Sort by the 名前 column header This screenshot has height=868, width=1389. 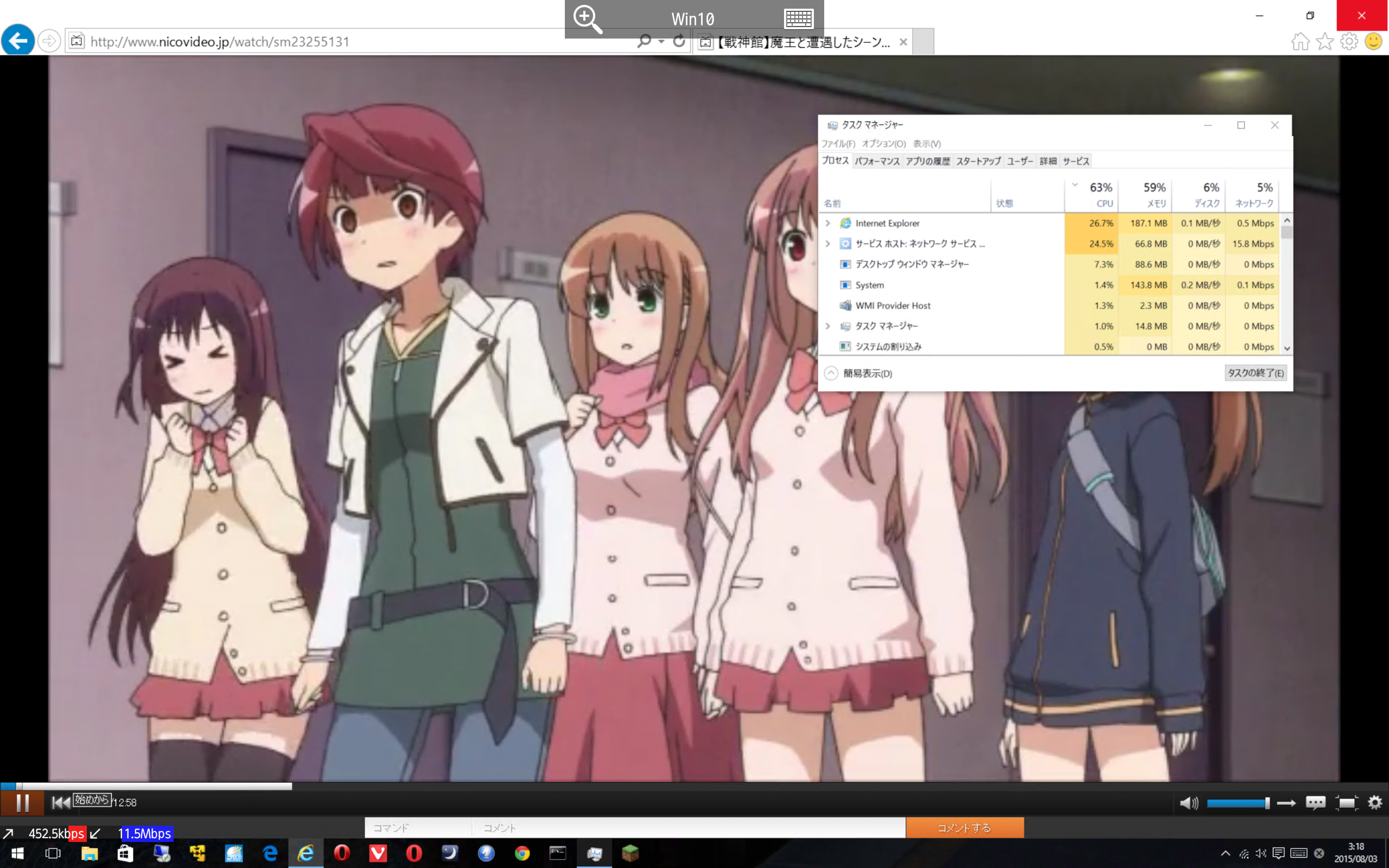(905, 195)
